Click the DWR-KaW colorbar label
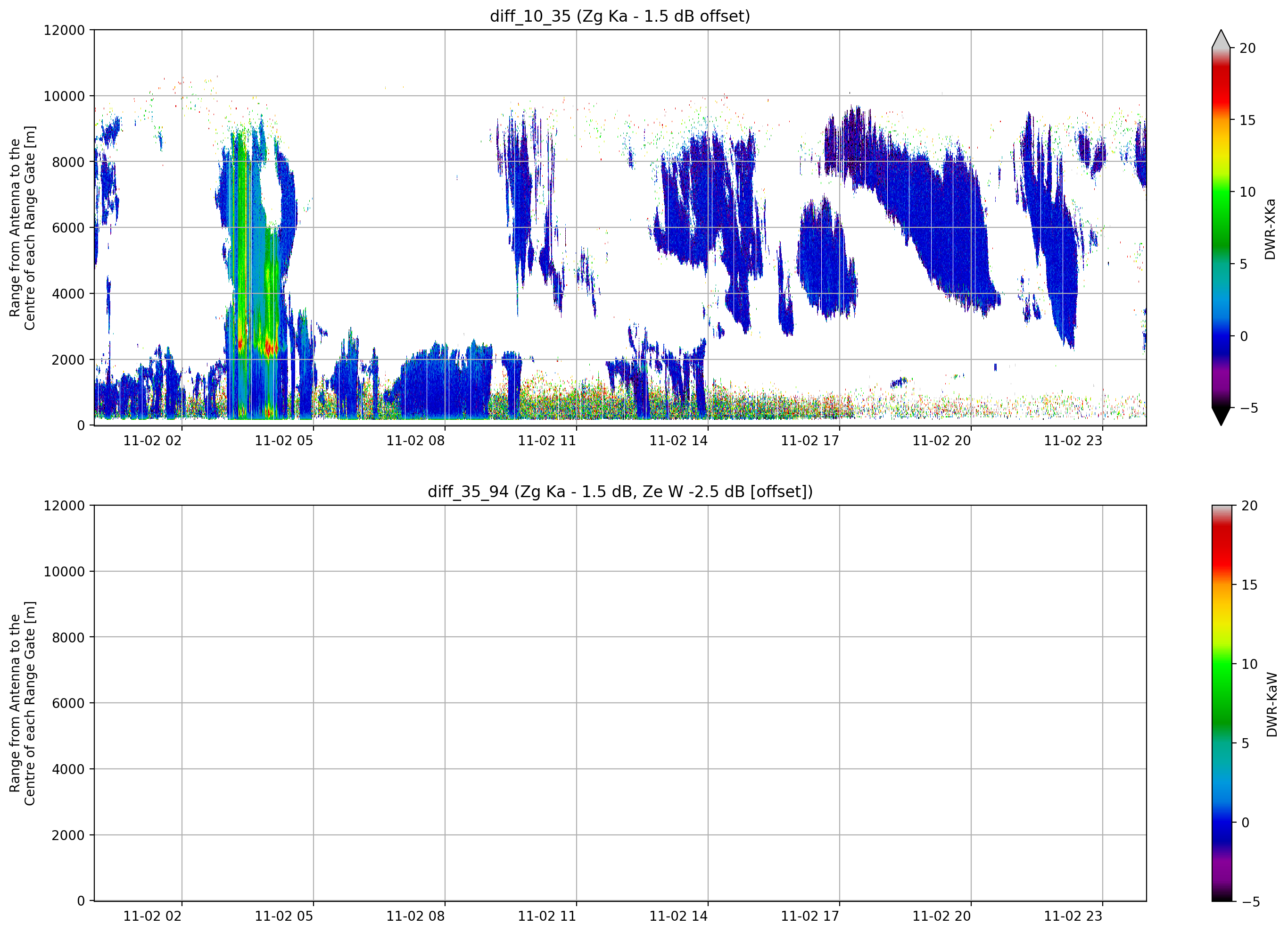 [x=1272, y=705]
